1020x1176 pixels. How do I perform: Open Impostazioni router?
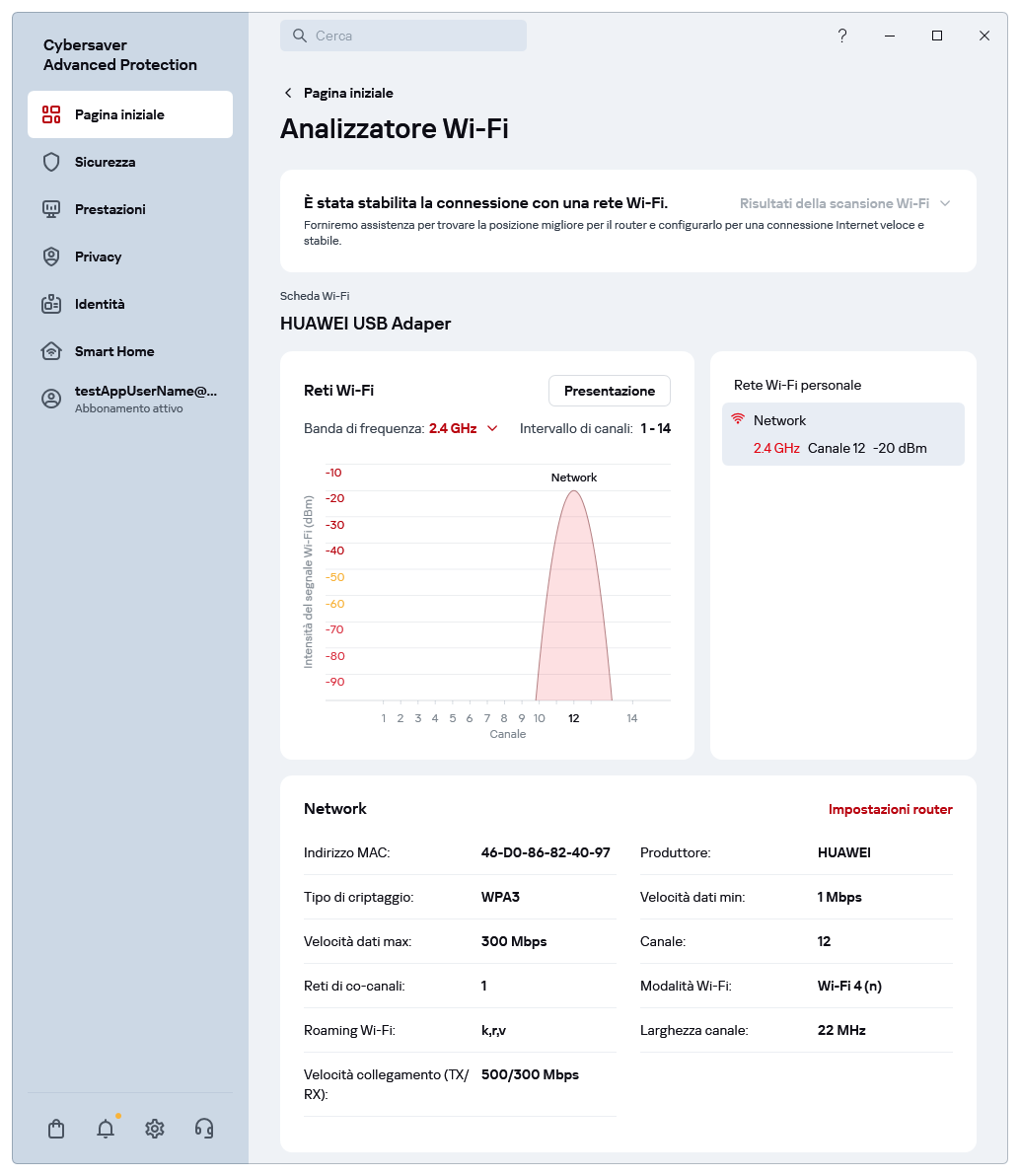[x=890, y=809]
